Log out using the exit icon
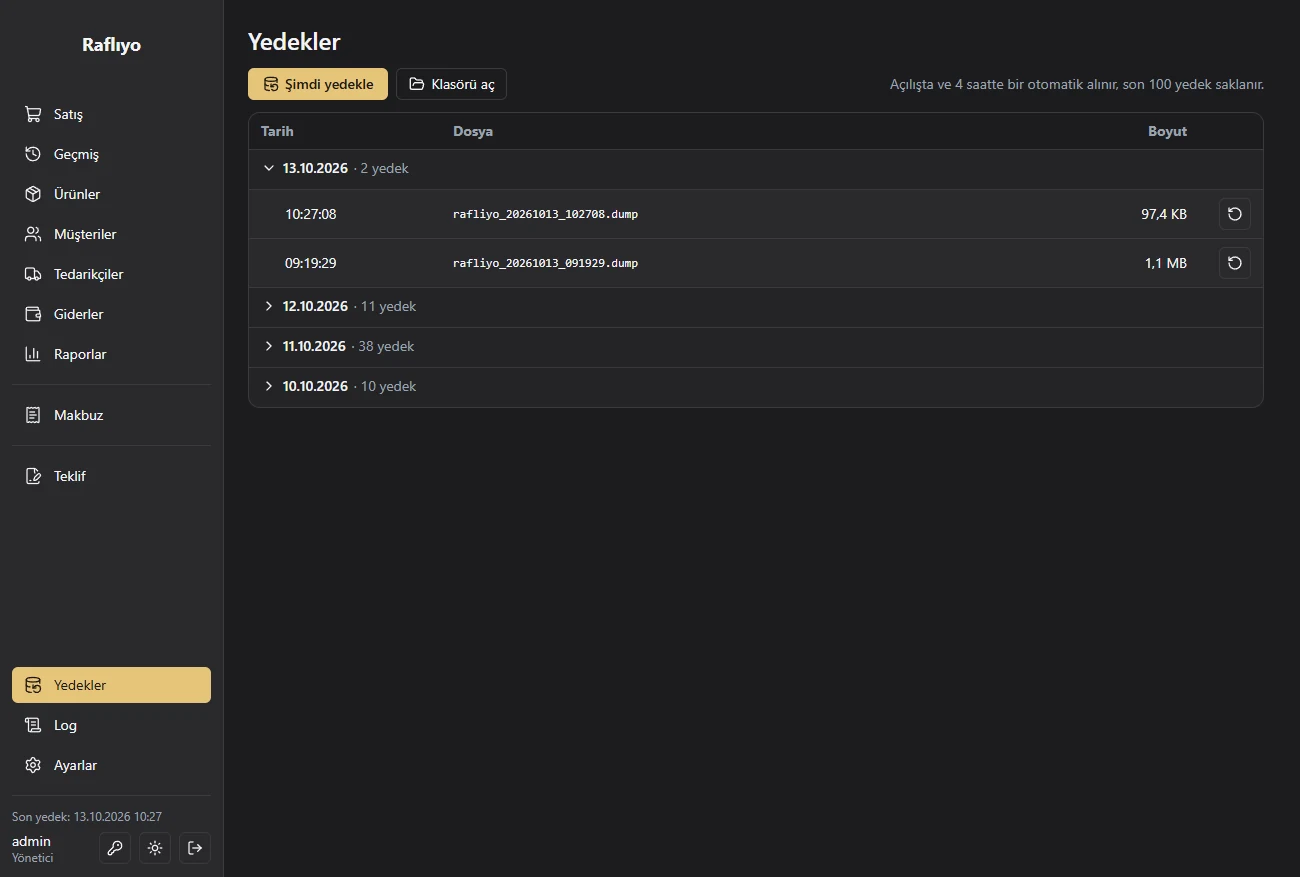Viewport: 1300px width, 877px height. [x=195, y=848]
